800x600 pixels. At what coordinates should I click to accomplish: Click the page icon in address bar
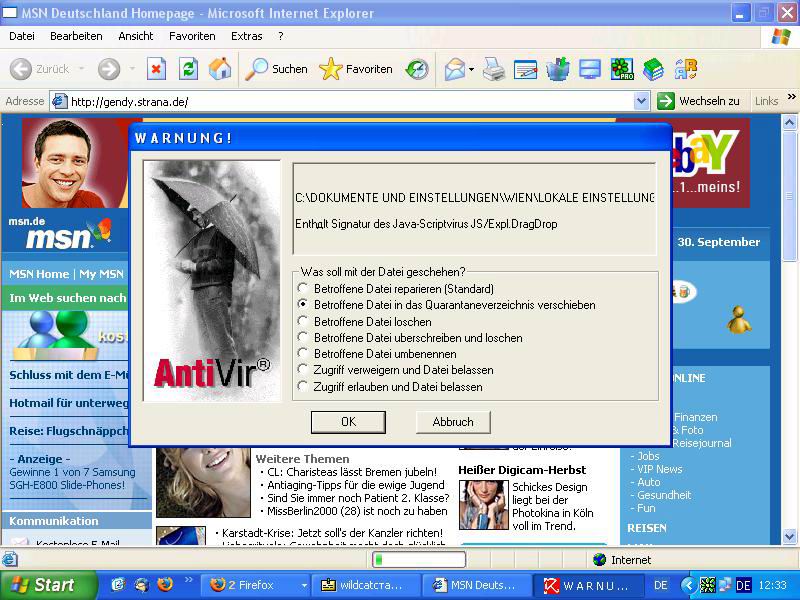pyautogui.click(x=60, y=101)
